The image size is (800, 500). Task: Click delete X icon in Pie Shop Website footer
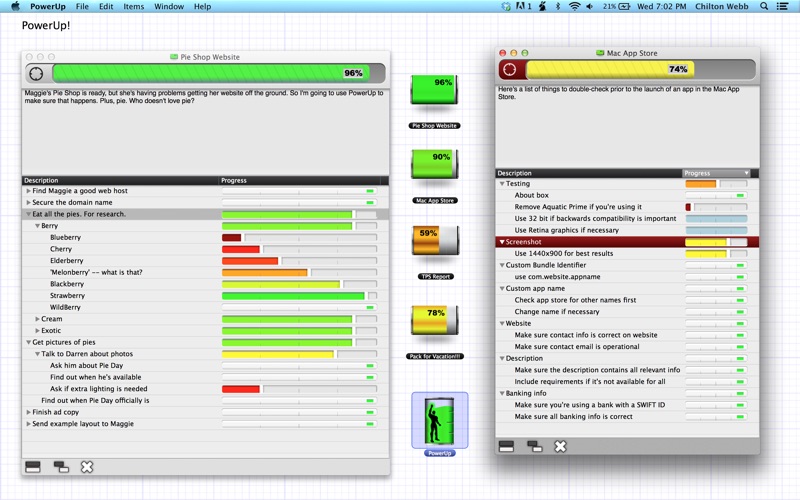[x=87, y=467]
